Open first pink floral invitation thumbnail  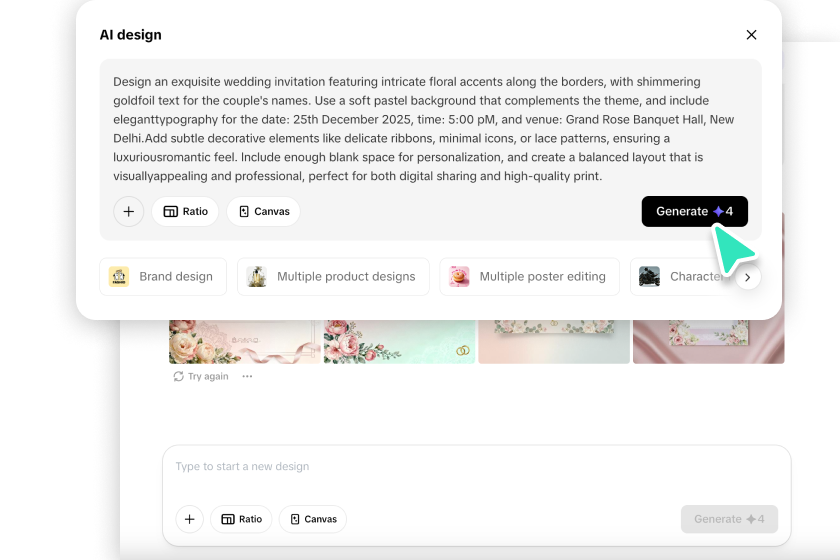pos(244,341)
